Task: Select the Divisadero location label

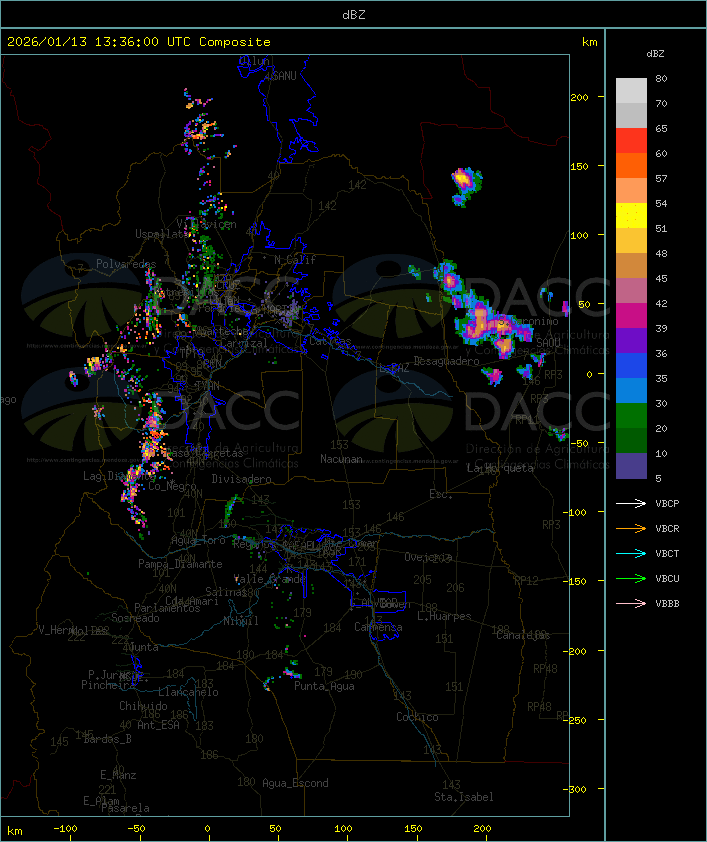Action: click(x=242, y=479)
